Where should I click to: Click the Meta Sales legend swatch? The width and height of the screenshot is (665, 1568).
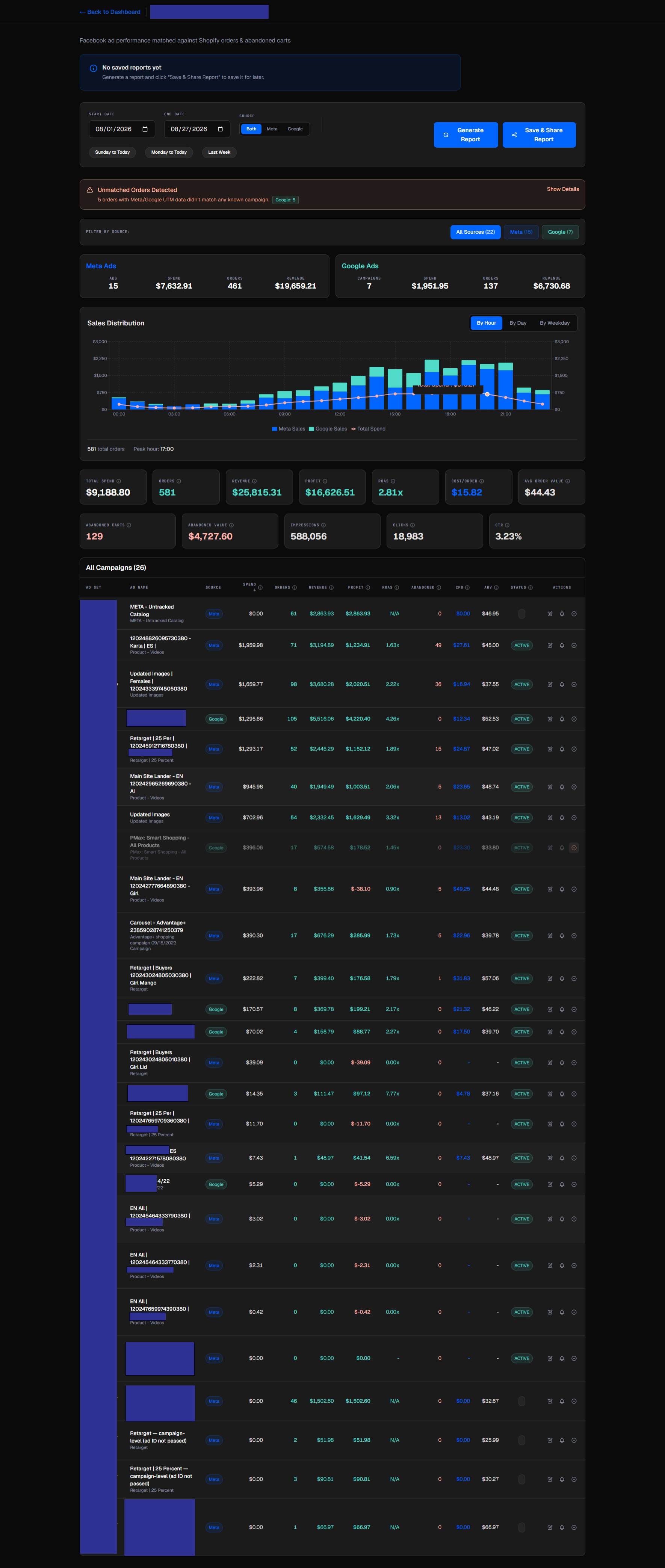(274, 429)
